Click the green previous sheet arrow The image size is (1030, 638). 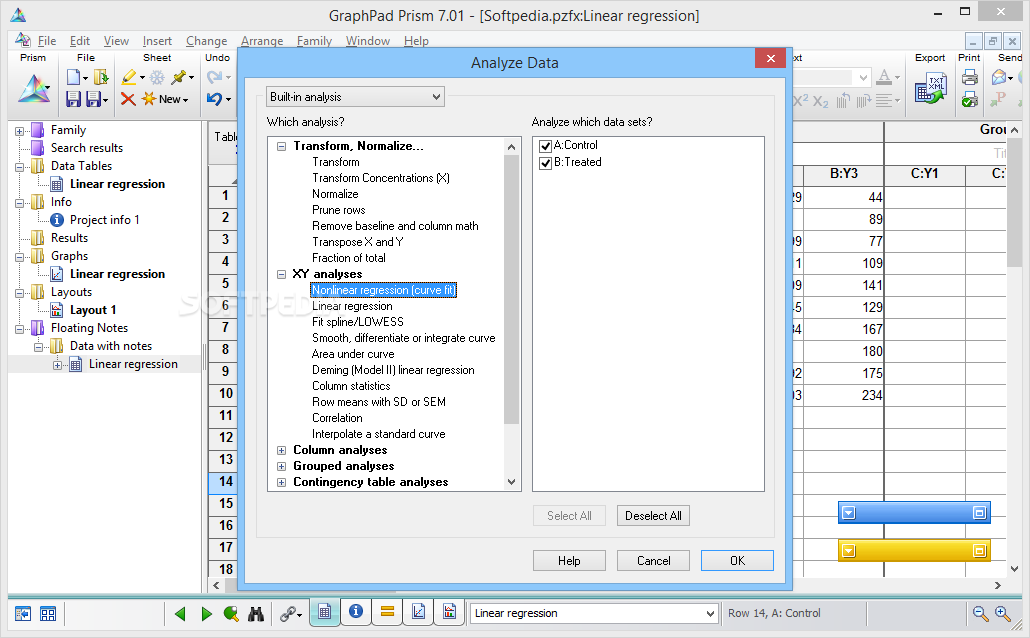click(x=180, y=614)
